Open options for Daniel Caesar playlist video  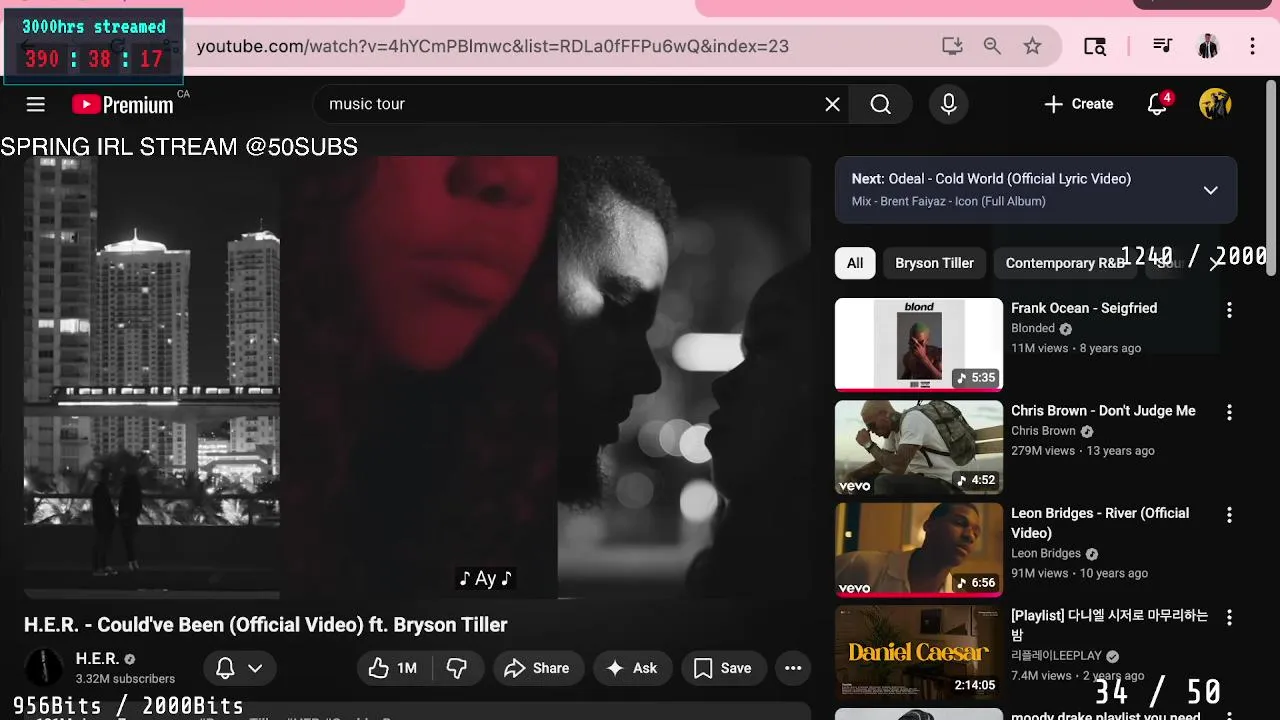[x=1229, y=617]
